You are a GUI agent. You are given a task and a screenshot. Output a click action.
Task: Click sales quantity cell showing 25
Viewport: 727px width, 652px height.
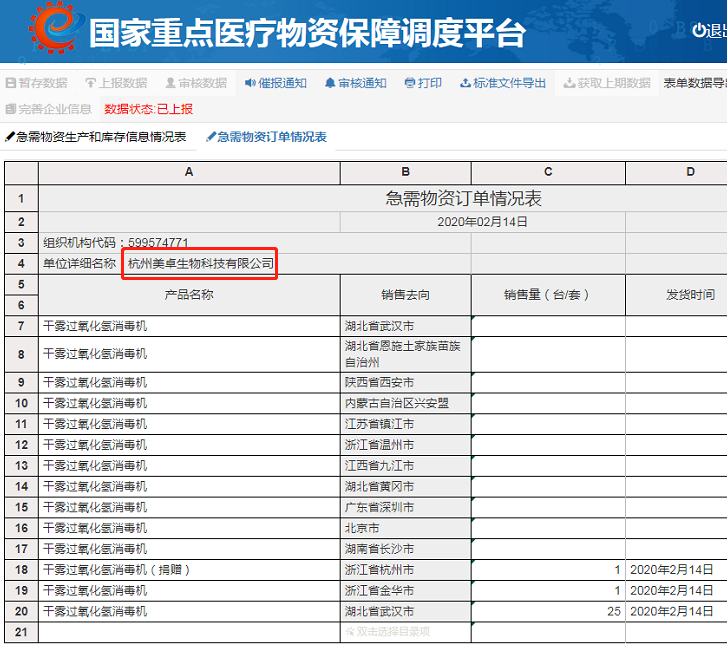click(x=548, y=611)
